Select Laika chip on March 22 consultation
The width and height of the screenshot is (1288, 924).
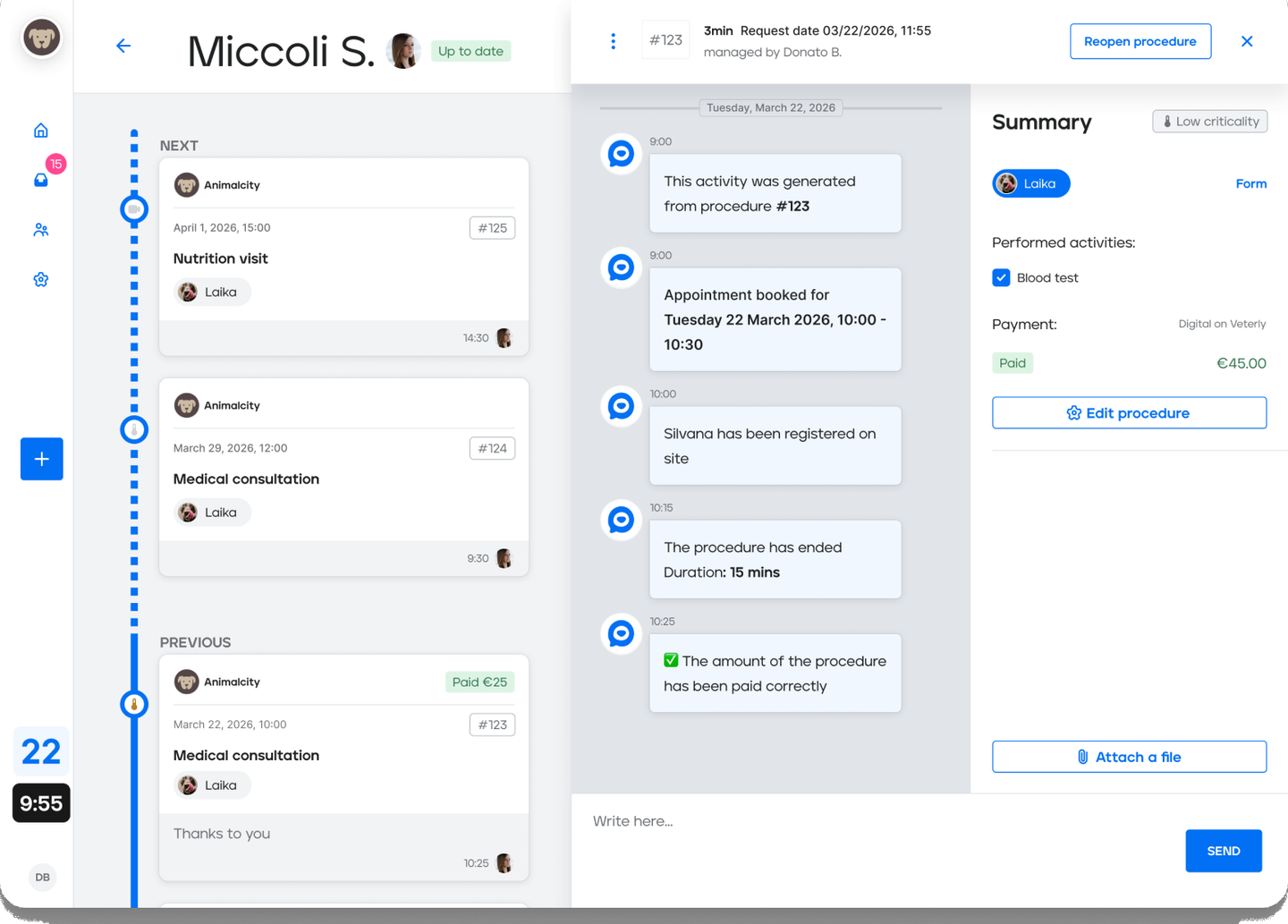[x=212, y=785]
